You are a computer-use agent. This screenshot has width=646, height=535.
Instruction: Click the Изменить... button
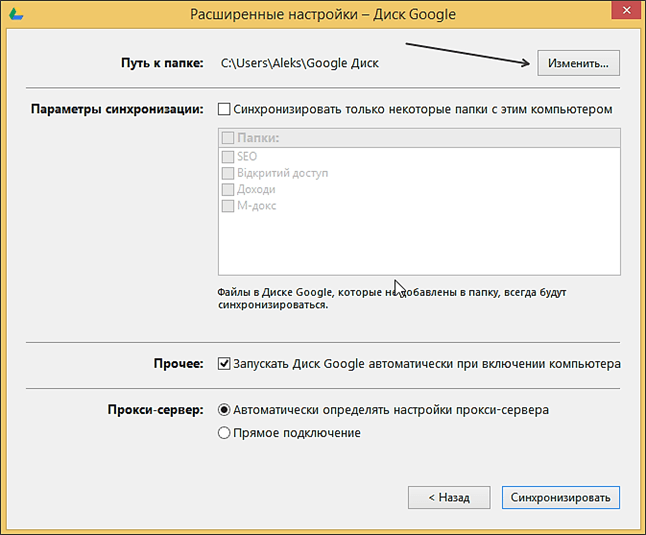[578, 62]
